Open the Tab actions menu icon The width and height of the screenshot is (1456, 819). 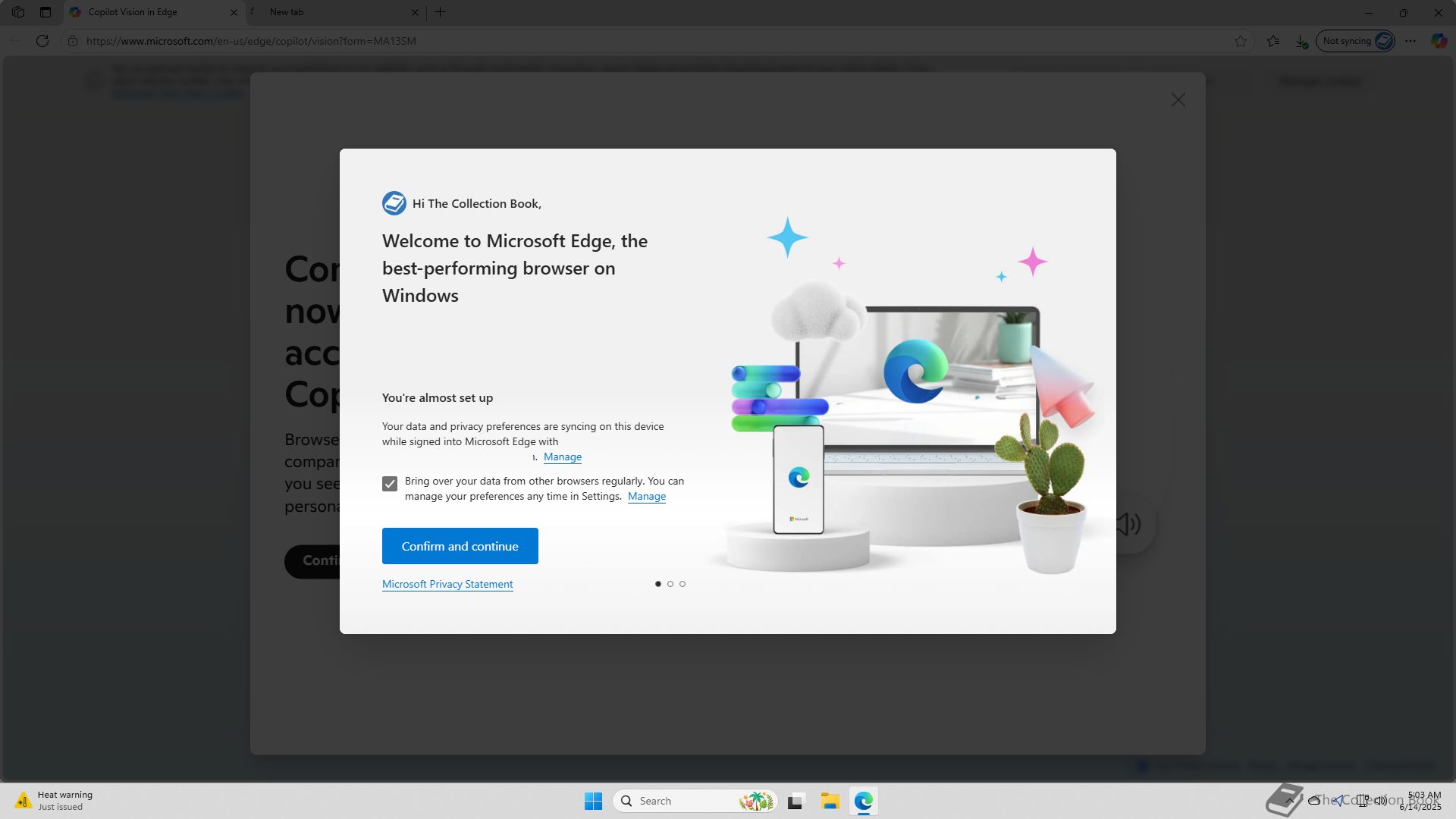click(45, 12)
